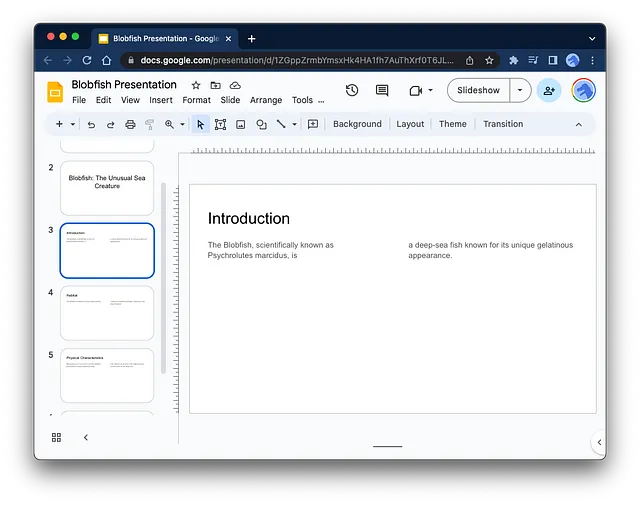
Task: Open the move to folder icon
Action: pos(216,85)
